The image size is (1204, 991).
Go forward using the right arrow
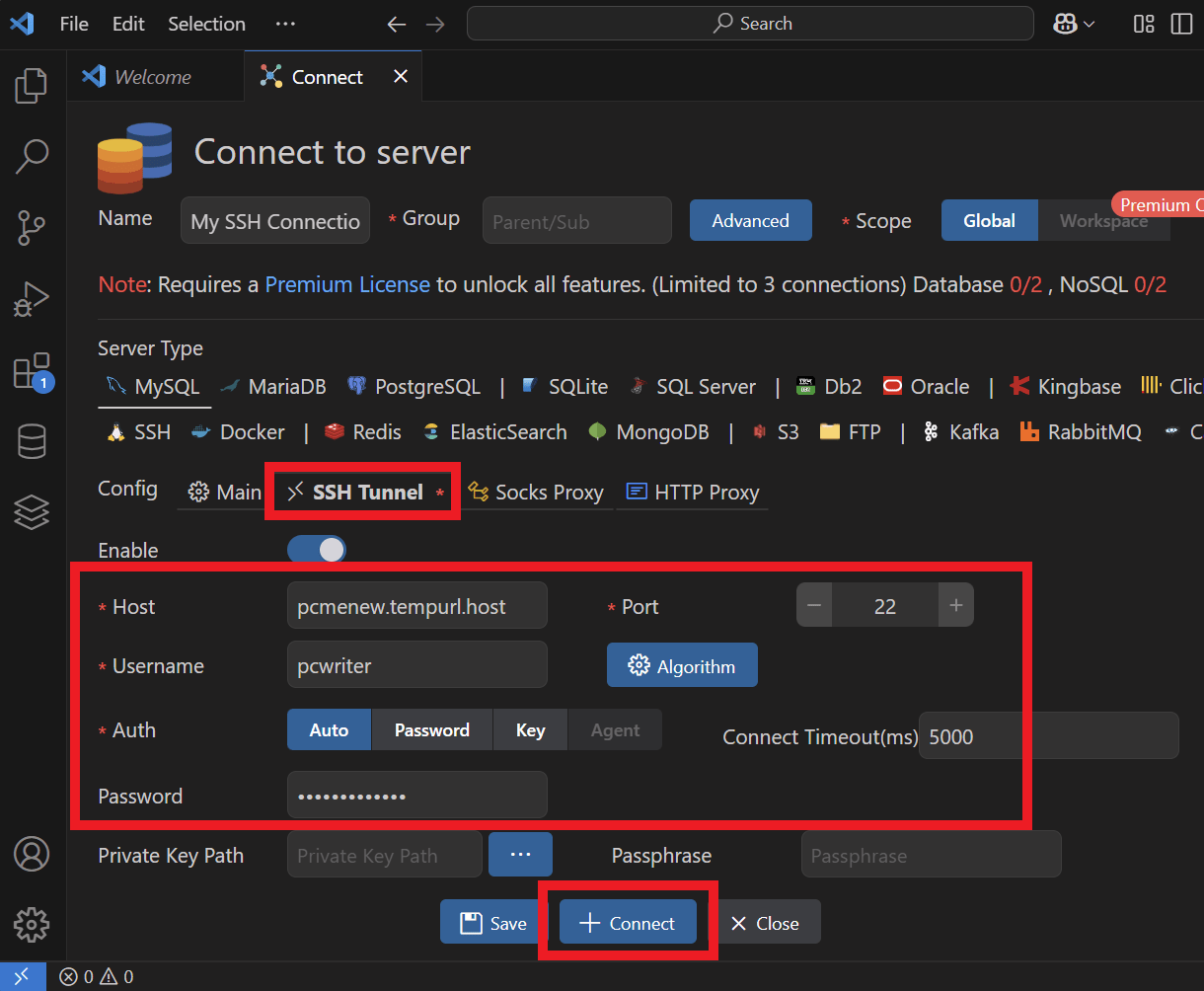[x=434, y=24]
